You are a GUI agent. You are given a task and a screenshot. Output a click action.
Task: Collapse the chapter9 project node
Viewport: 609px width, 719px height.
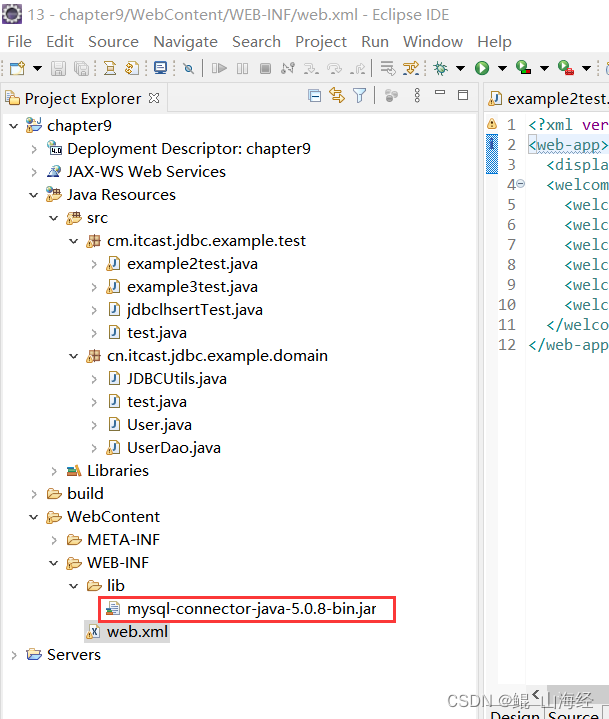point(14,126)
